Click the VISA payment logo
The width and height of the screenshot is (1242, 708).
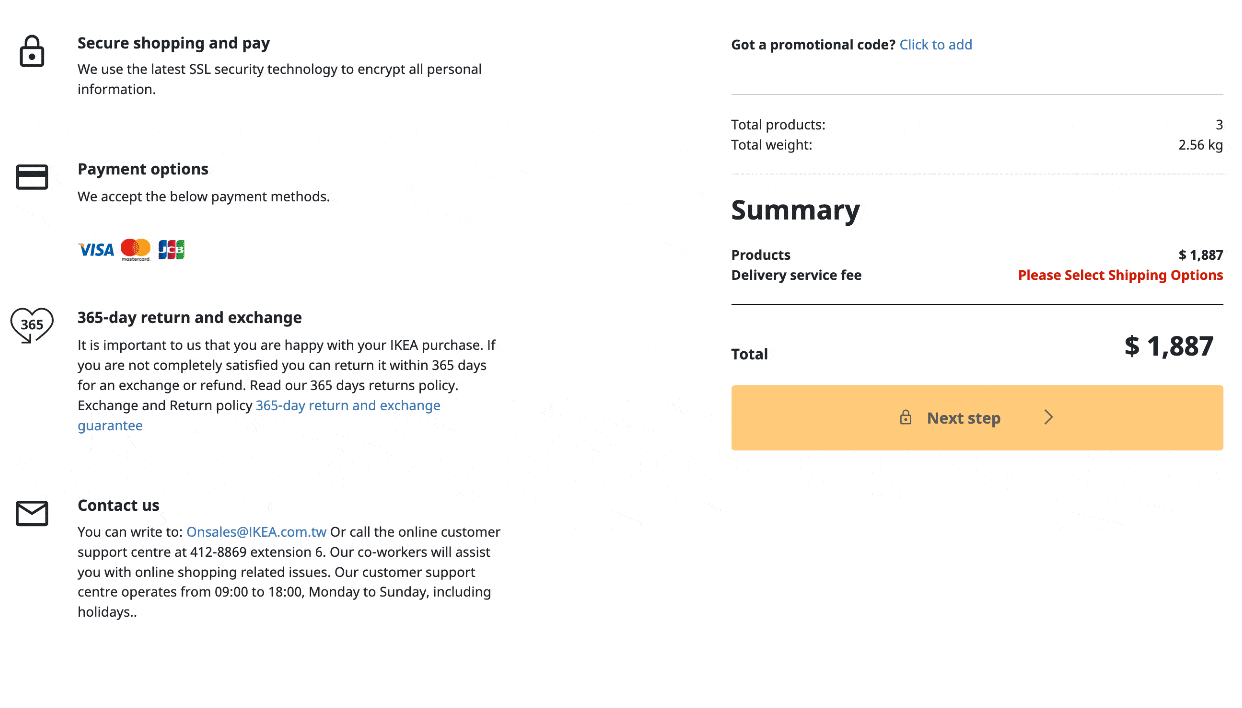click(97, 249)
